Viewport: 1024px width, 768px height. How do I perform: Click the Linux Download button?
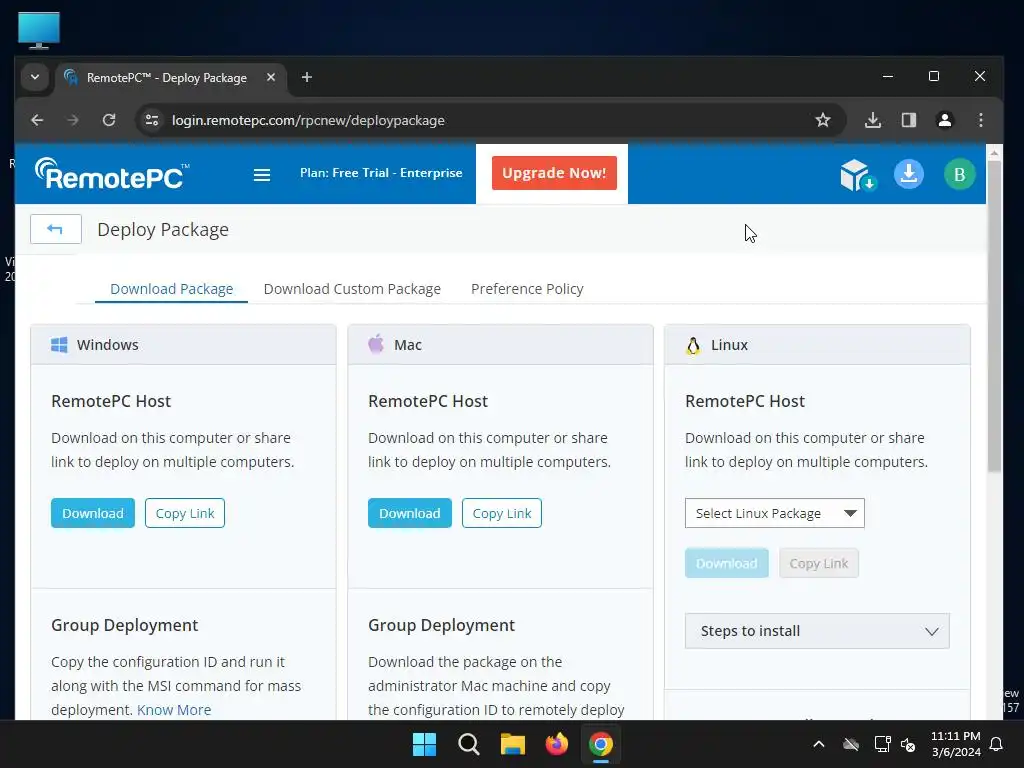tap(726, 563)
